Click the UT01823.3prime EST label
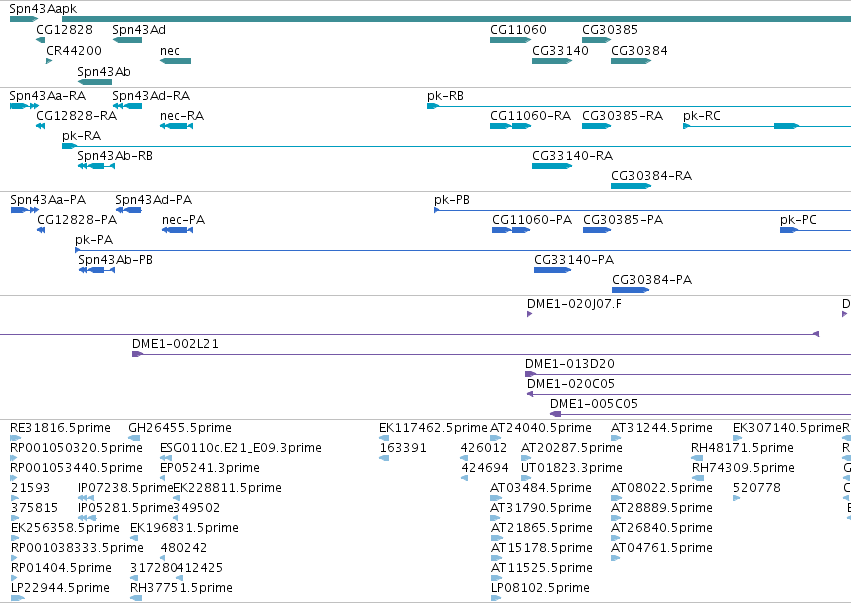This screenshot has width=851, height=603. 572,469
